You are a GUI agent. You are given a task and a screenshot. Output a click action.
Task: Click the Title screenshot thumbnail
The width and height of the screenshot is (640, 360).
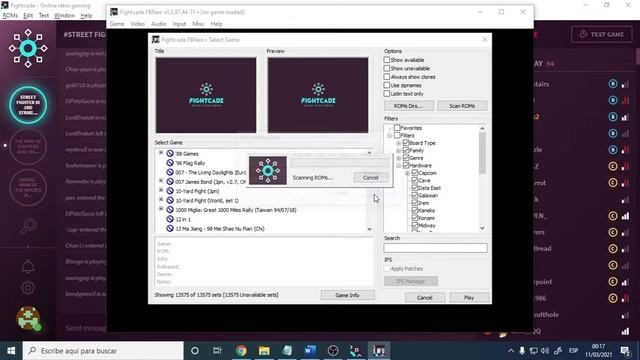pos(206,95)
